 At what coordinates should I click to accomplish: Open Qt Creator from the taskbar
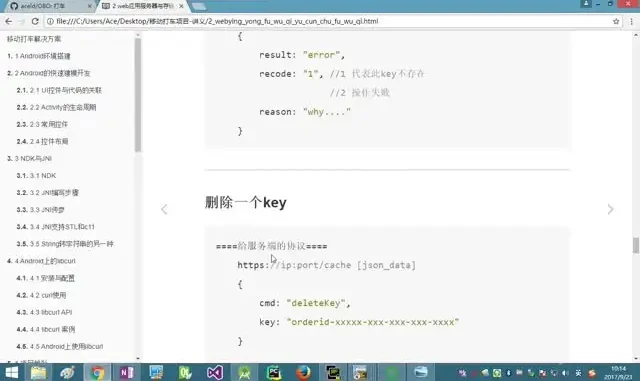point(185,372)
